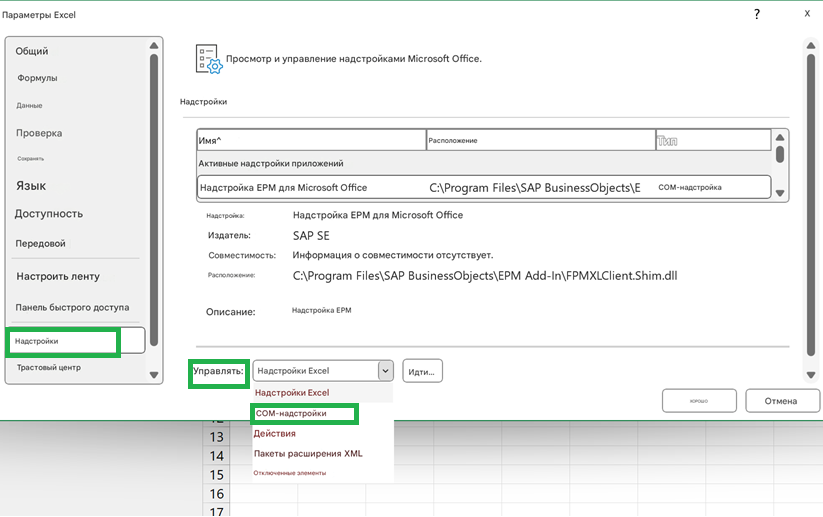Open Настроить ленту page
This screenshot has width=823, height=517.
tap(58, 276)
